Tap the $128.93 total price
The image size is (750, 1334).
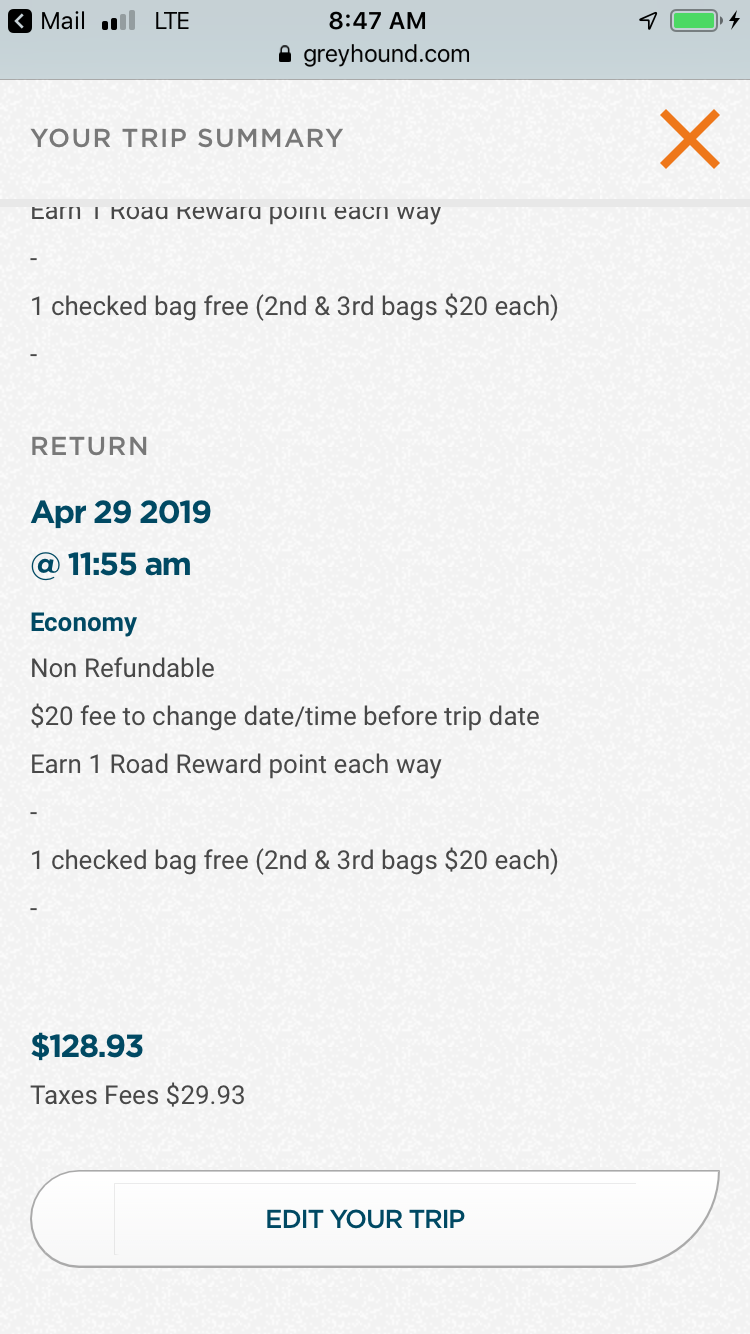pos(87,1047)
